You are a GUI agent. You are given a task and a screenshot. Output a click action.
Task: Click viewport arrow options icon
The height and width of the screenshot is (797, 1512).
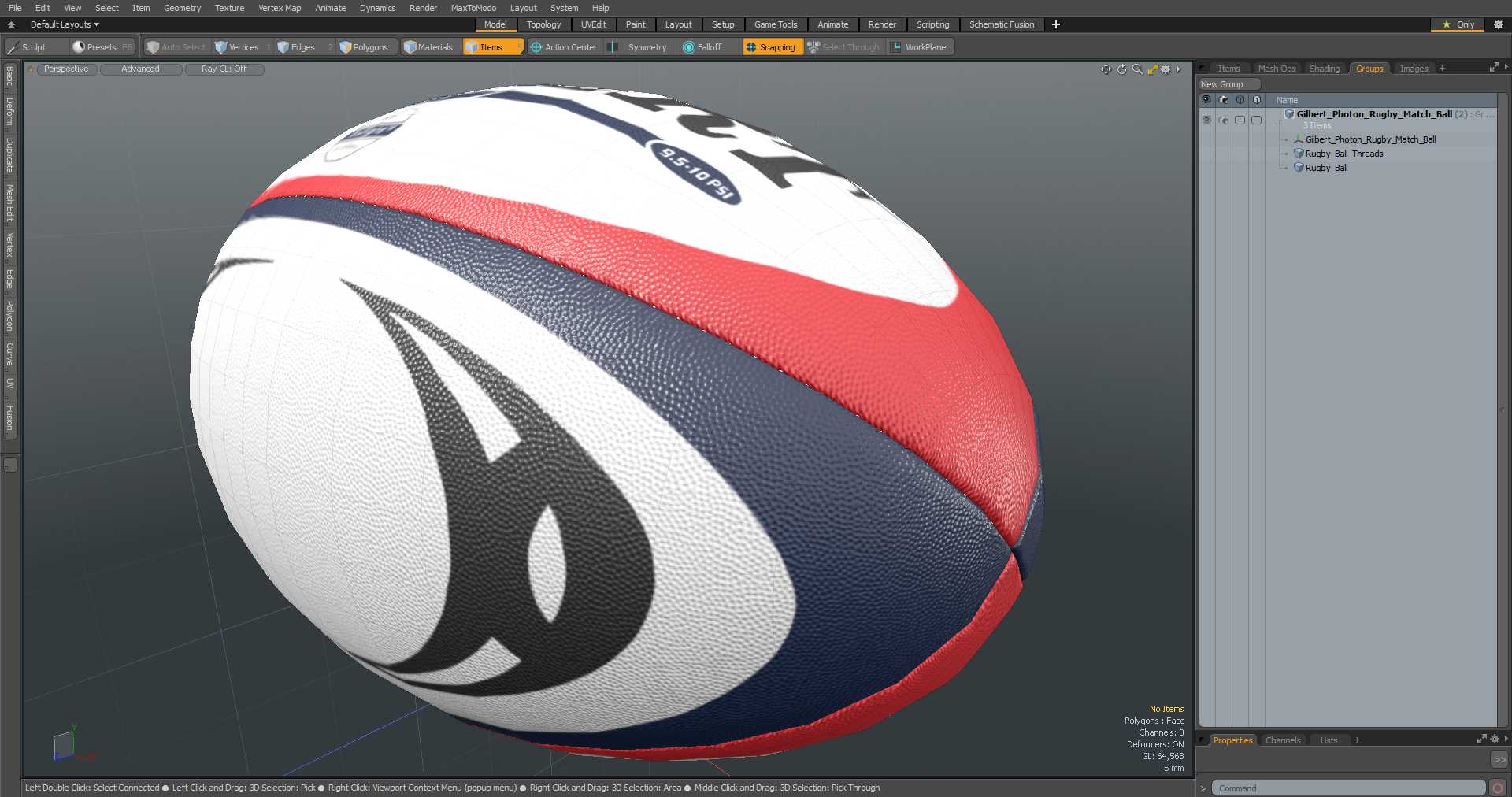click(1179, 69)
